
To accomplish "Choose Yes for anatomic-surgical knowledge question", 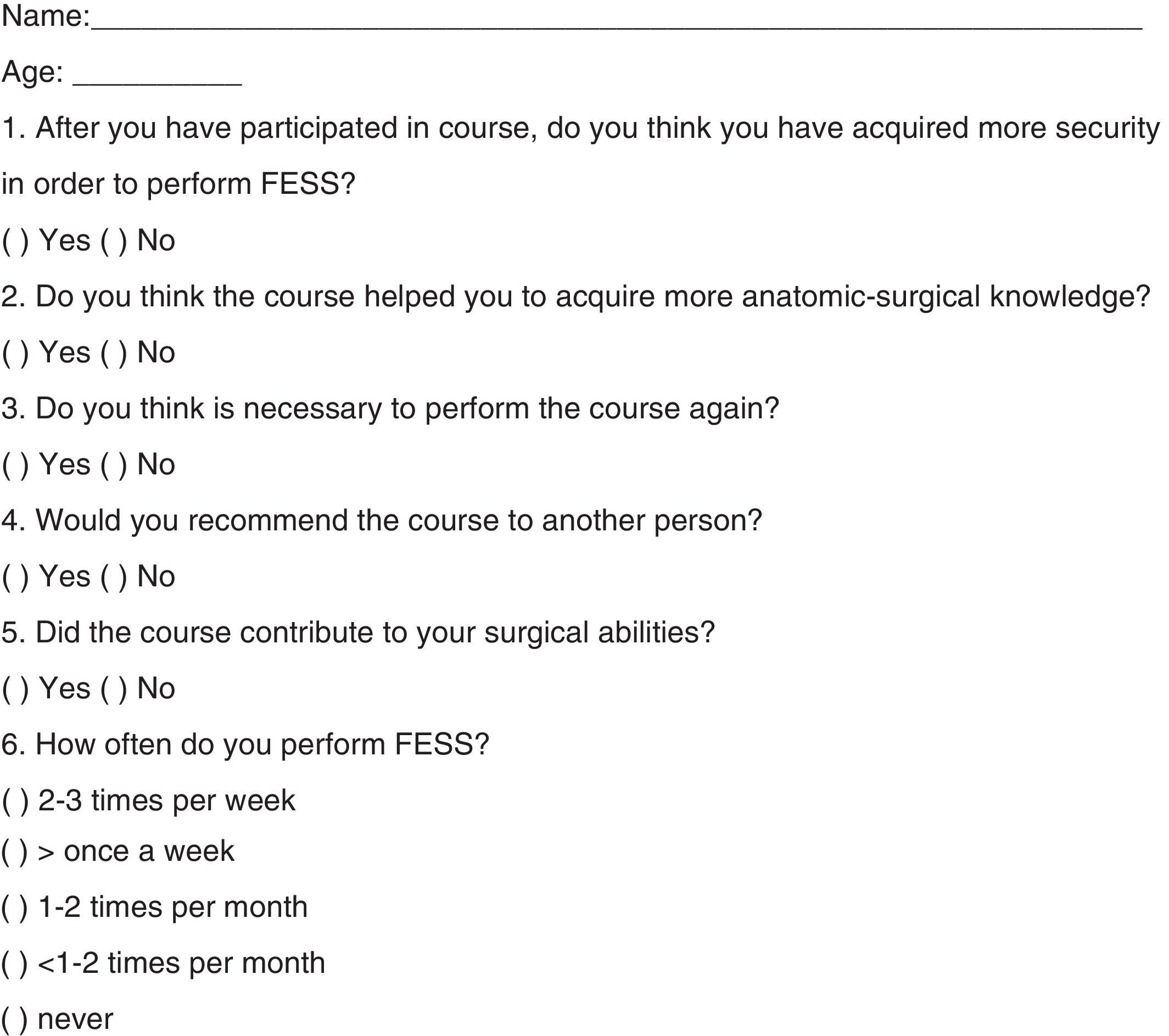I will point(15,353).
